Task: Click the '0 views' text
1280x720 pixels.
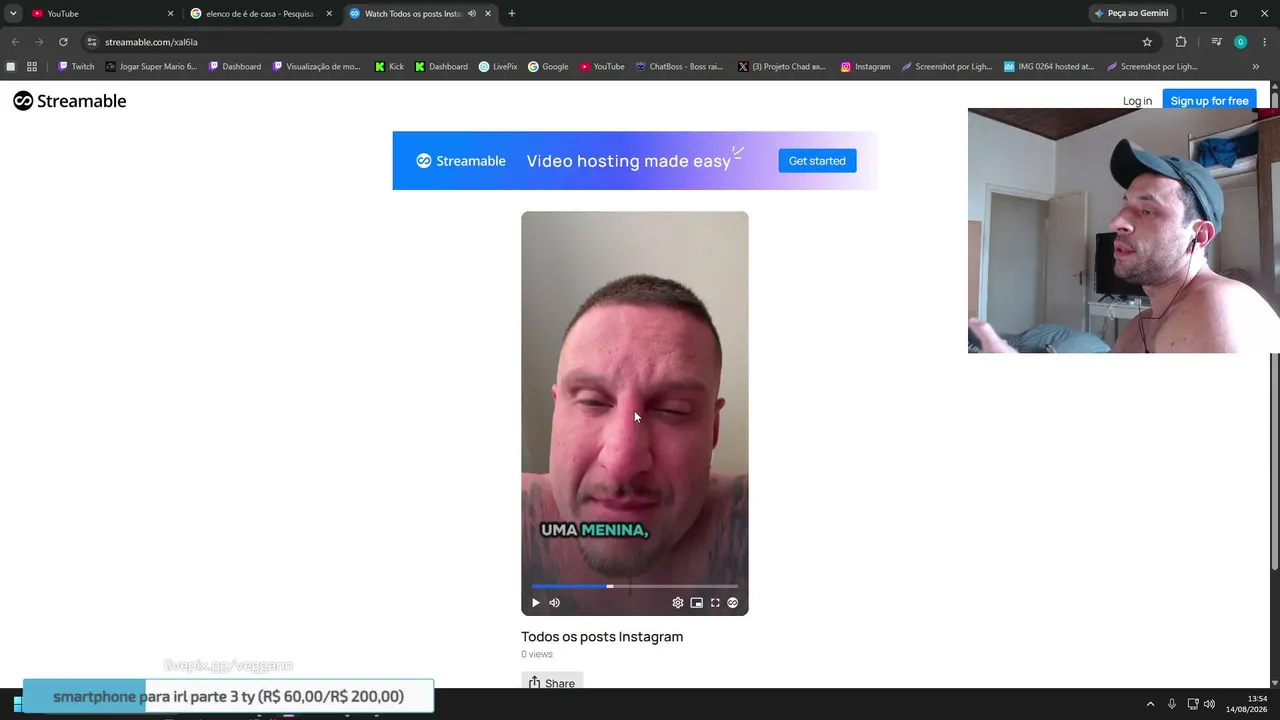Action: click(537, 654)
